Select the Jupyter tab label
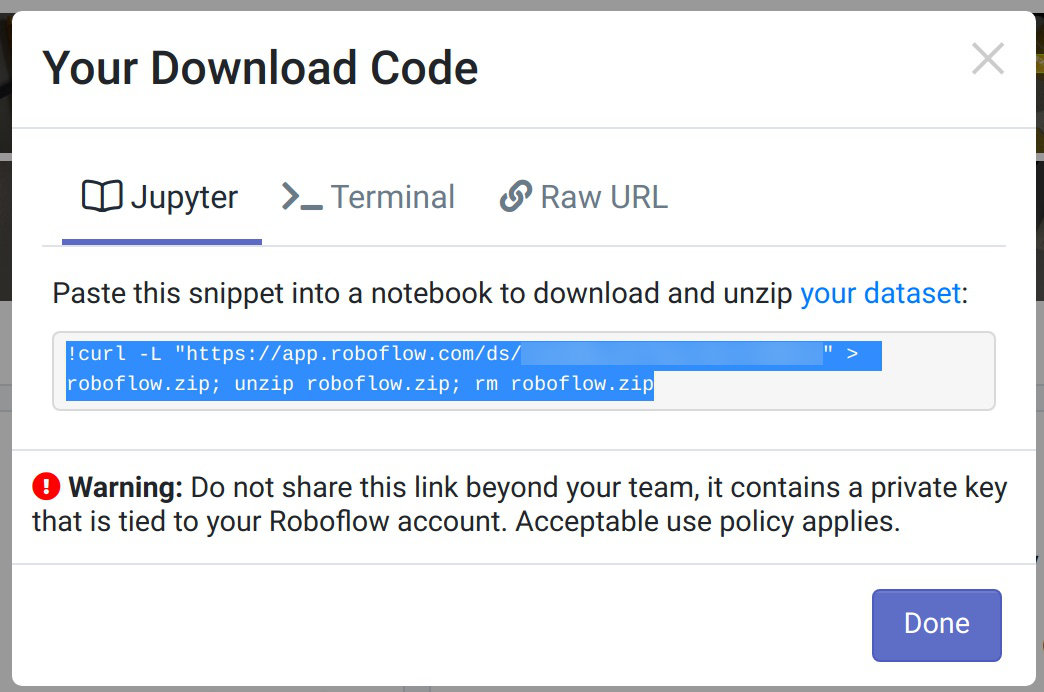Image resolution: width=1044 pixels, height=692 pixels. point(184,197)
